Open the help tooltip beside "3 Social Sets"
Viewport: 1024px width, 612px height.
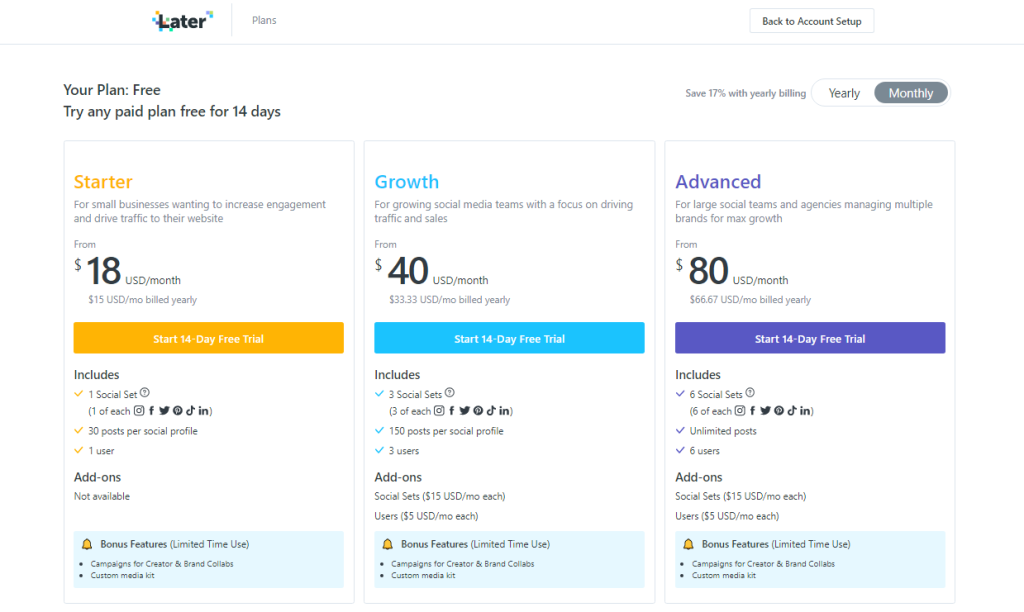coord(450,393)
